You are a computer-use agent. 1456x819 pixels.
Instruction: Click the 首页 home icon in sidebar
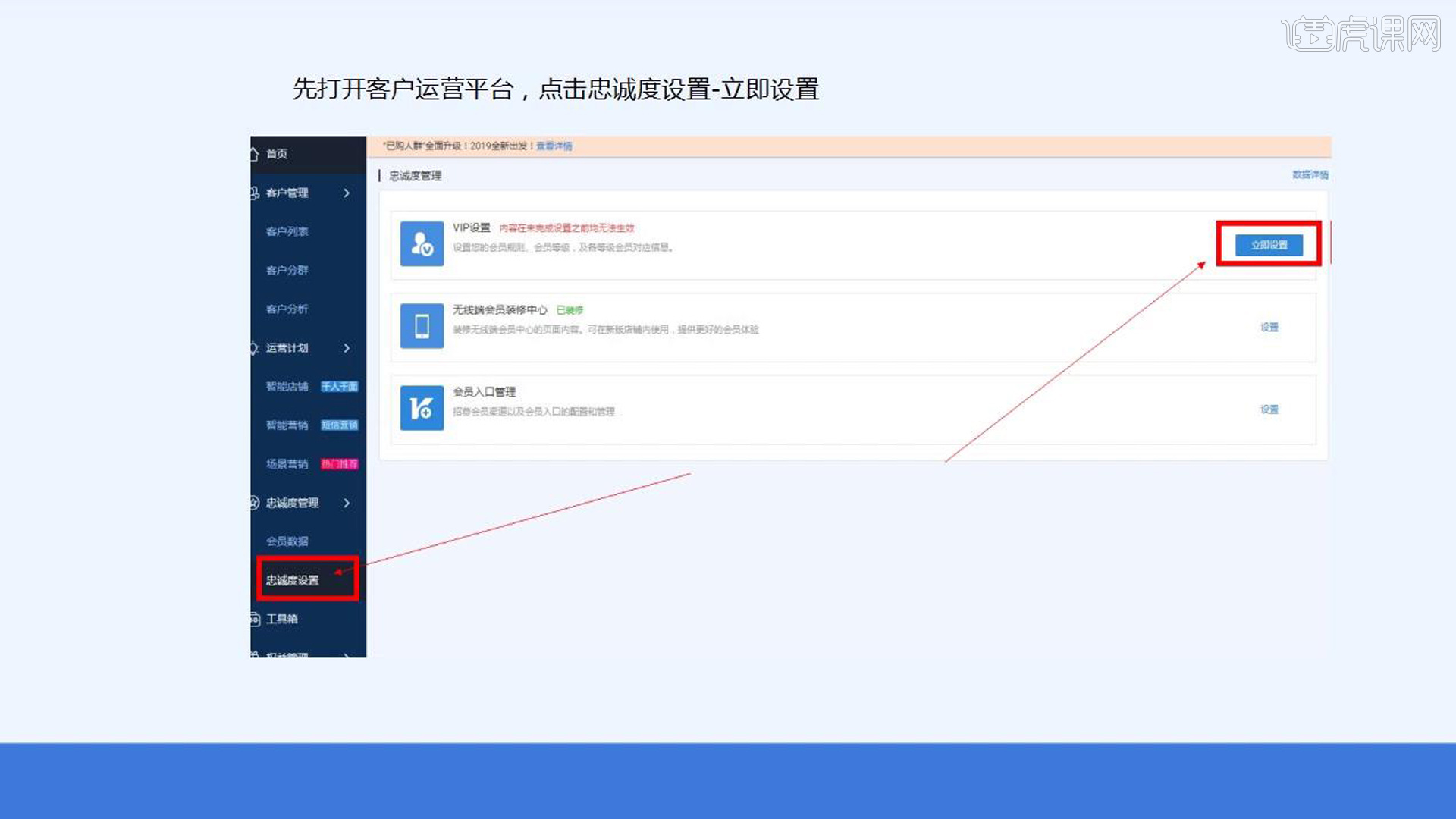[x=253, y=154]
